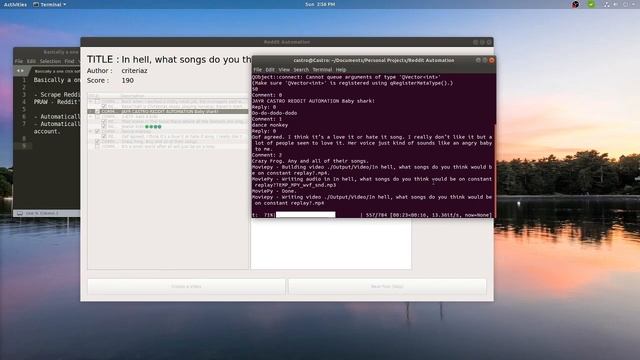The width and height of the screenshot is (640, 360).
Task: Click 'Crazy Frog. Any and all' terminal line
Action: [310, 161]
